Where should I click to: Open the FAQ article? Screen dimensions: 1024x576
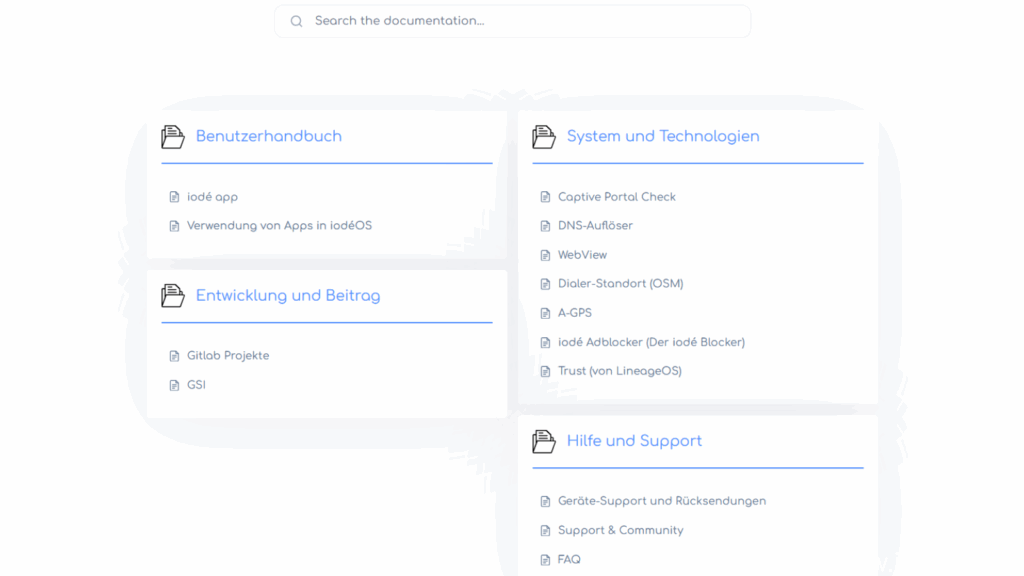pyautogui.click(x=569, y=560)
